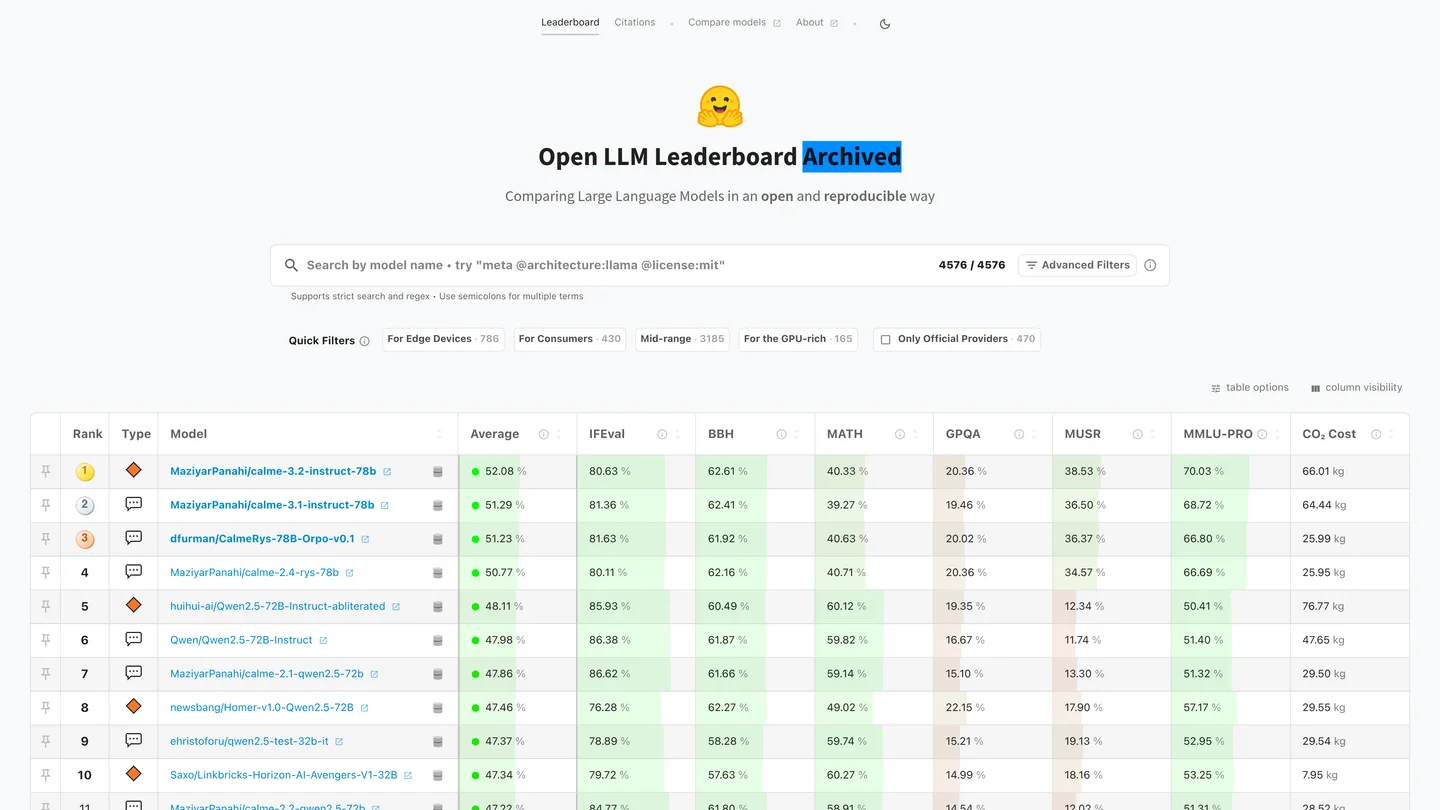Sort by the MUSR column arrows
Image resolution: width=1440 pixels, height=810 pixels.
[x=1153, y=434]
